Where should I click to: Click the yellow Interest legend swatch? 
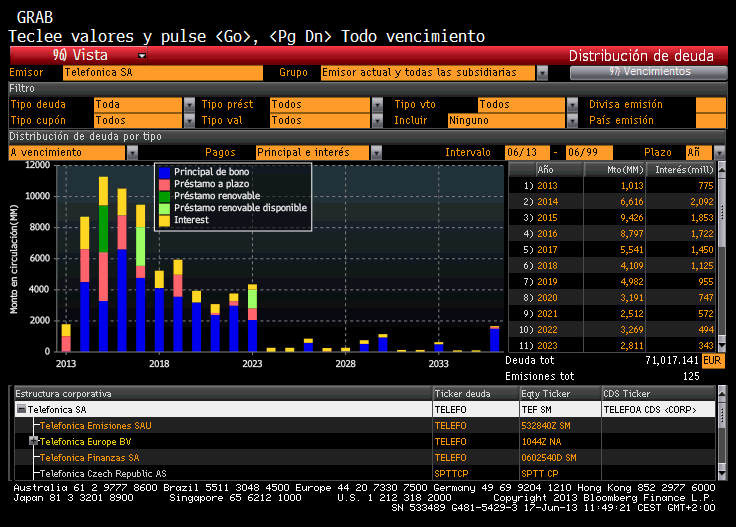click(x=164, y=219)
